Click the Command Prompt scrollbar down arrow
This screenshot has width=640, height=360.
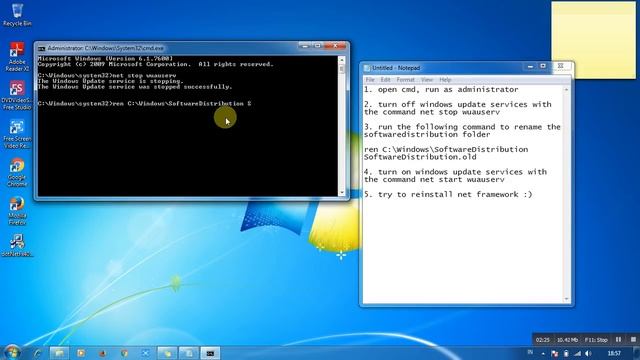tap(342, 192)
